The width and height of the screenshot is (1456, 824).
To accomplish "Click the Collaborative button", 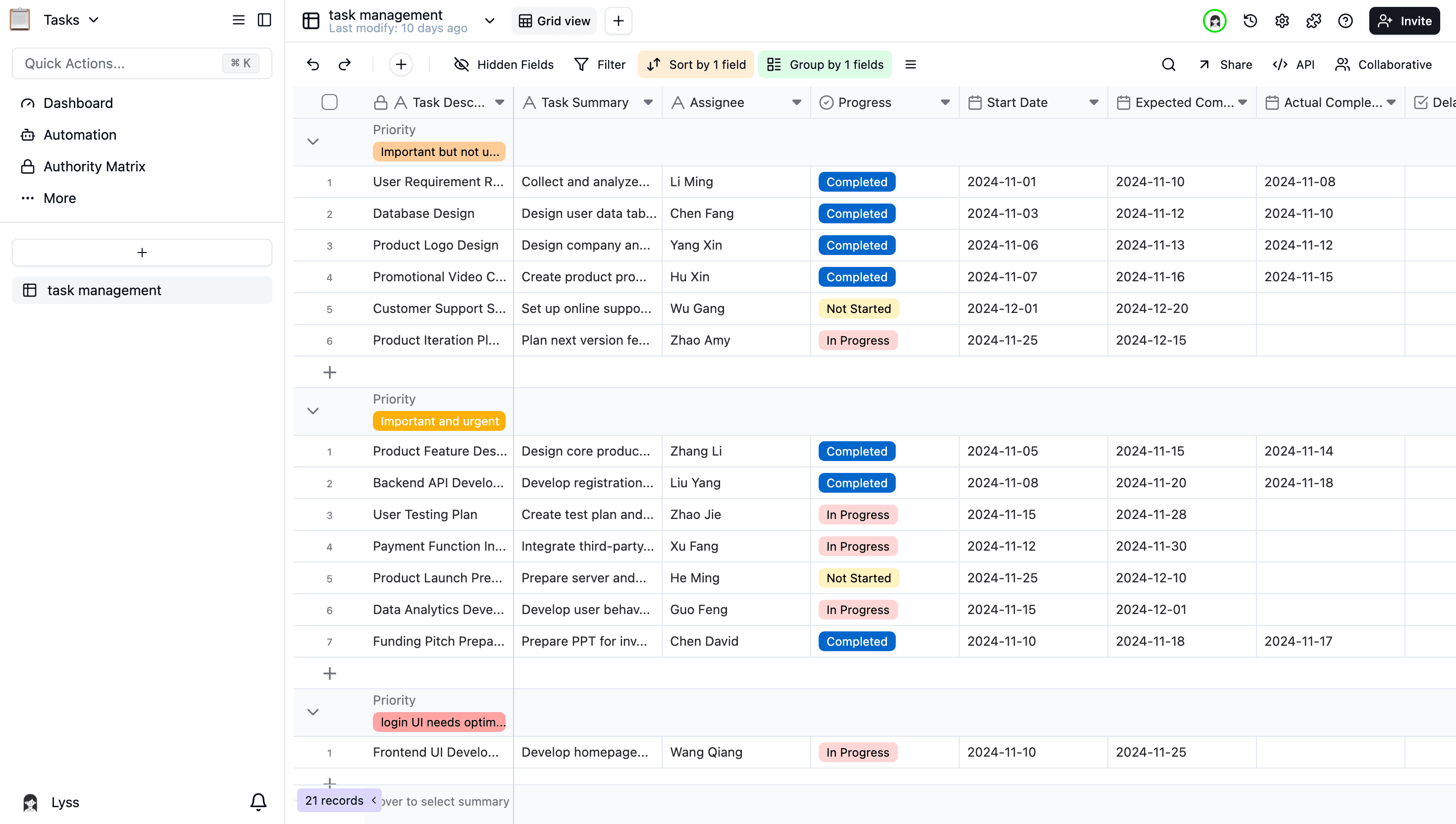I will tap(1383, 64).
